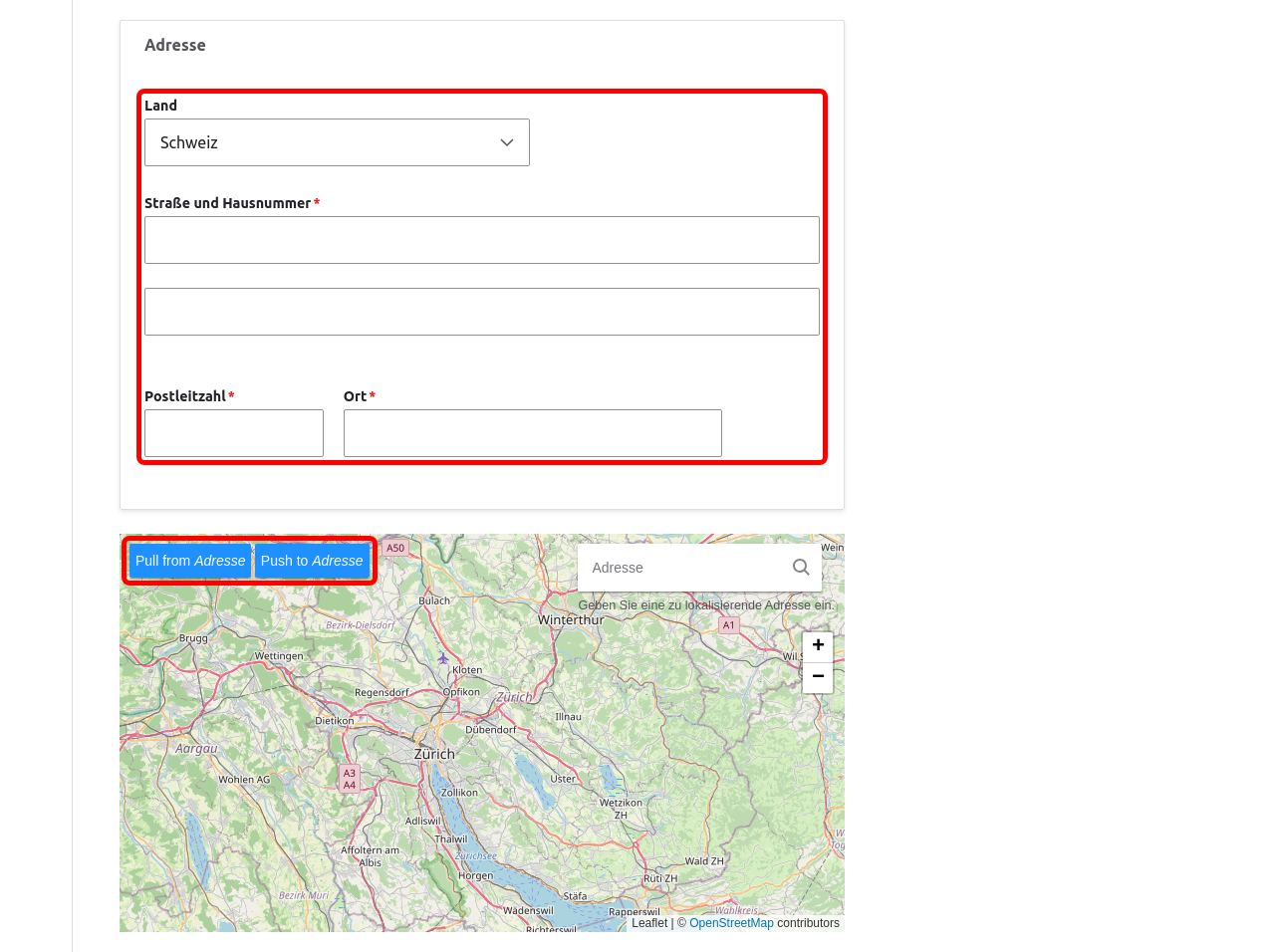Open the Leaflet attribution link
Screen dimensions: 1275x952
(649, 923)
